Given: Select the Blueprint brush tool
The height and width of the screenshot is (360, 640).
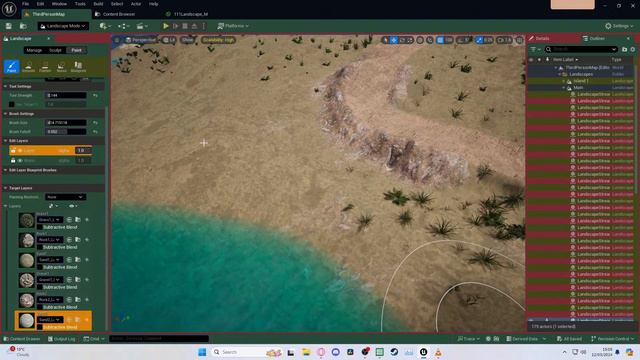Looking at the screenshot, I should click(x=78, y=67).
